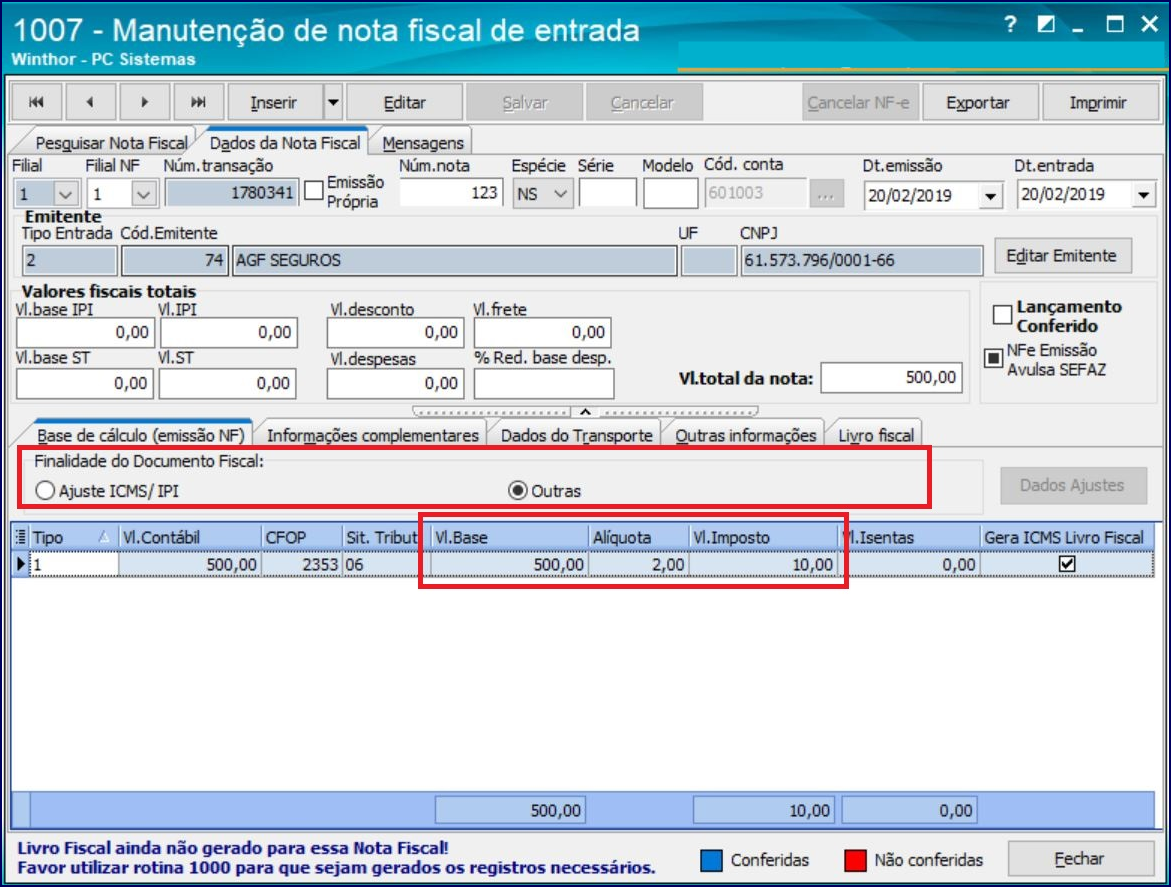Open Outras informações tab
The image size is (1171, 887).
[x=745, y=435]
